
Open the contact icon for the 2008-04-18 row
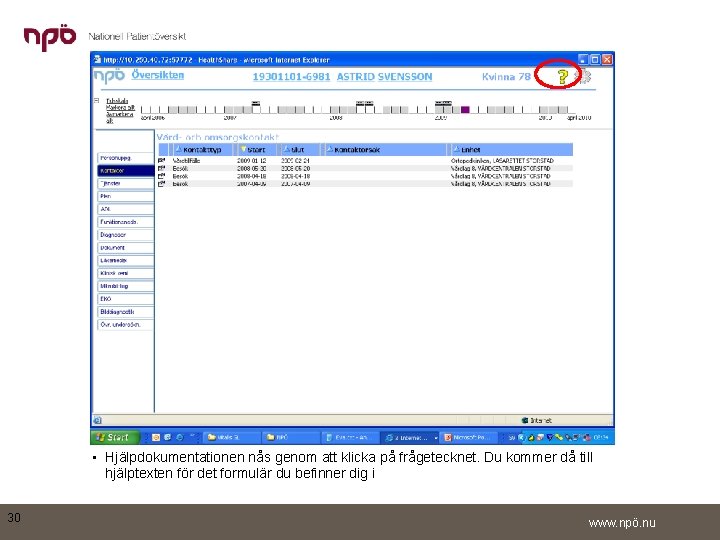(x=162, y=176)
